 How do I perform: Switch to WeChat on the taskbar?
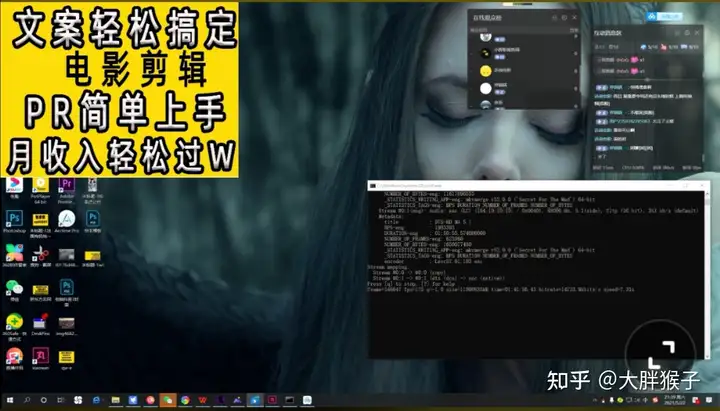pyautogui.click(x=168, y=400)
